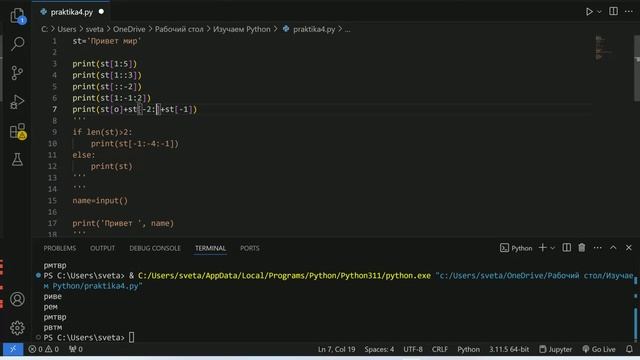
Task: Click the terminal output line рмтвр above the command
Action: 55,265
